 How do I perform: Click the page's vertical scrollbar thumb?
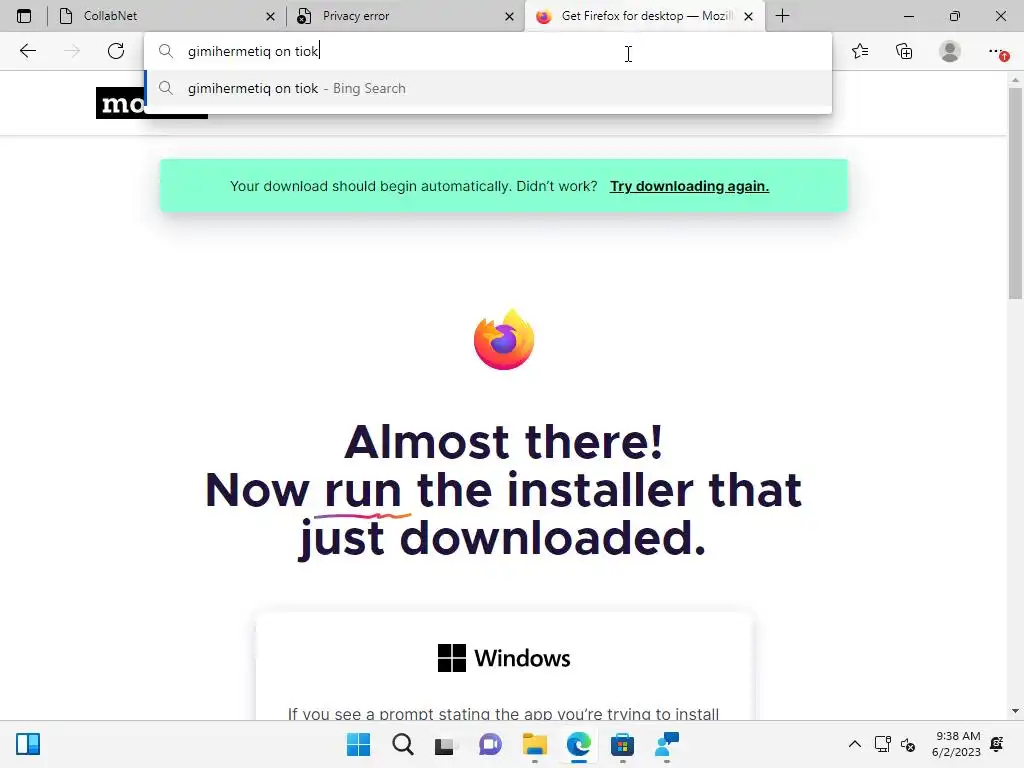[1015, 193]
